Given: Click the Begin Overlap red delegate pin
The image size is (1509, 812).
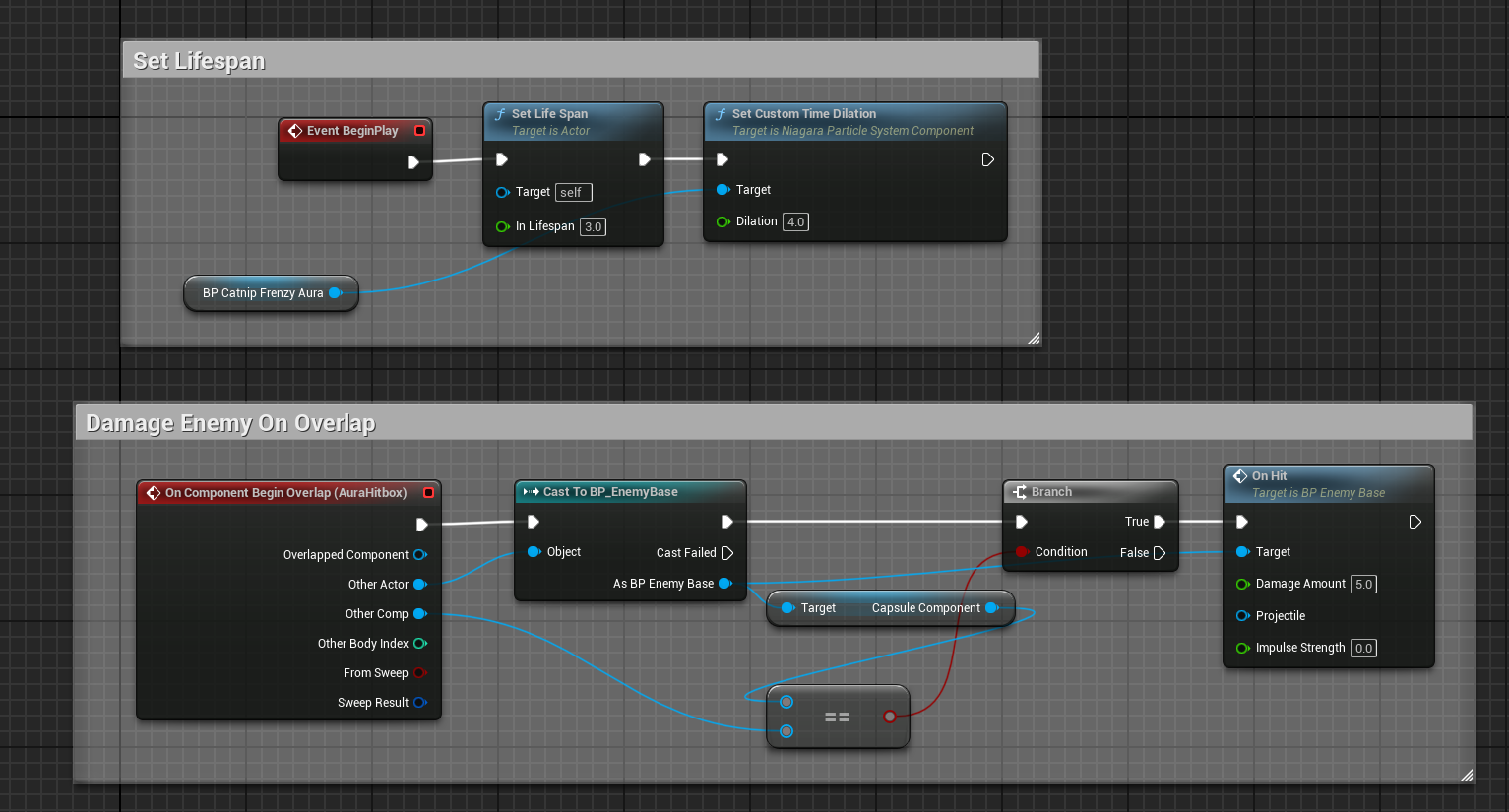Looking at the screenshot, I should [428, 492].
